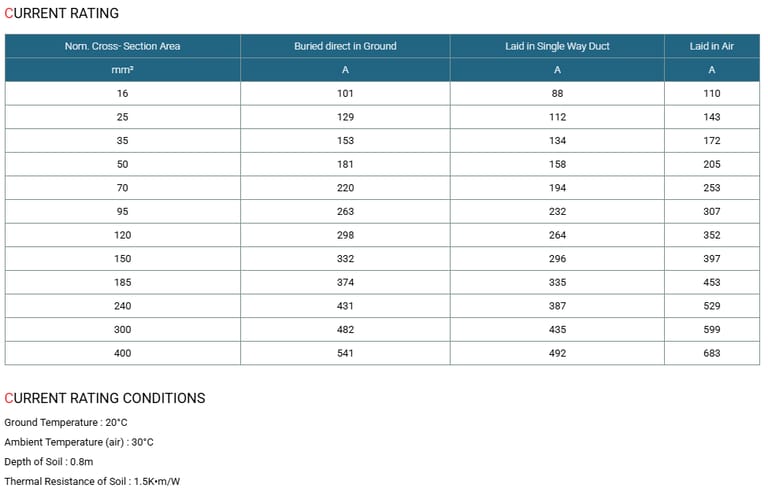Select the Ground Temperature 20°C line
Screen dimensions: 768x492
(66, 423)
